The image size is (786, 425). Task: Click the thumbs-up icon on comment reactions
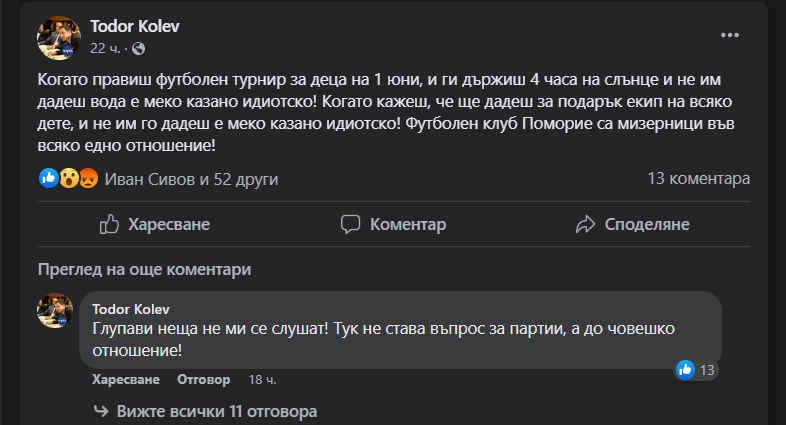click(x=685, y=370)
